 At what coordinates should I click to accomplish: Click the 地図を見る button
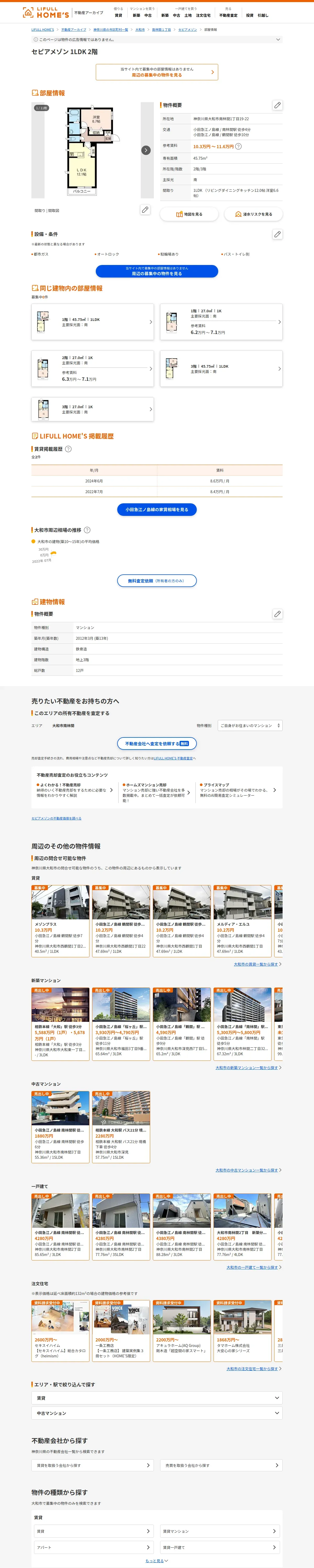tap(189, 214)
